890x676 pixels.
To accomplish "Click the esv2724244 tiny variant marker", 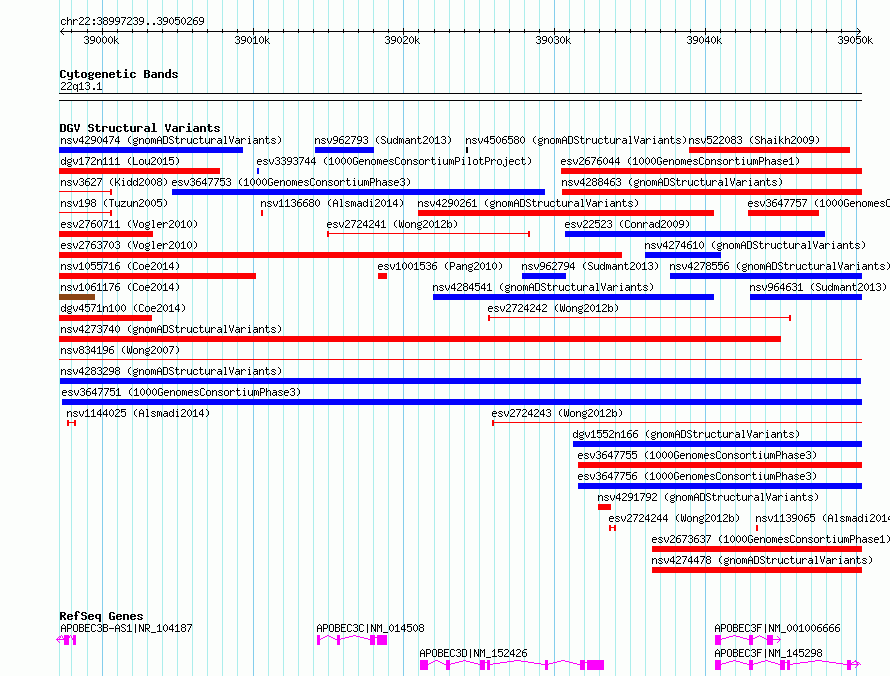I will 612,528.
